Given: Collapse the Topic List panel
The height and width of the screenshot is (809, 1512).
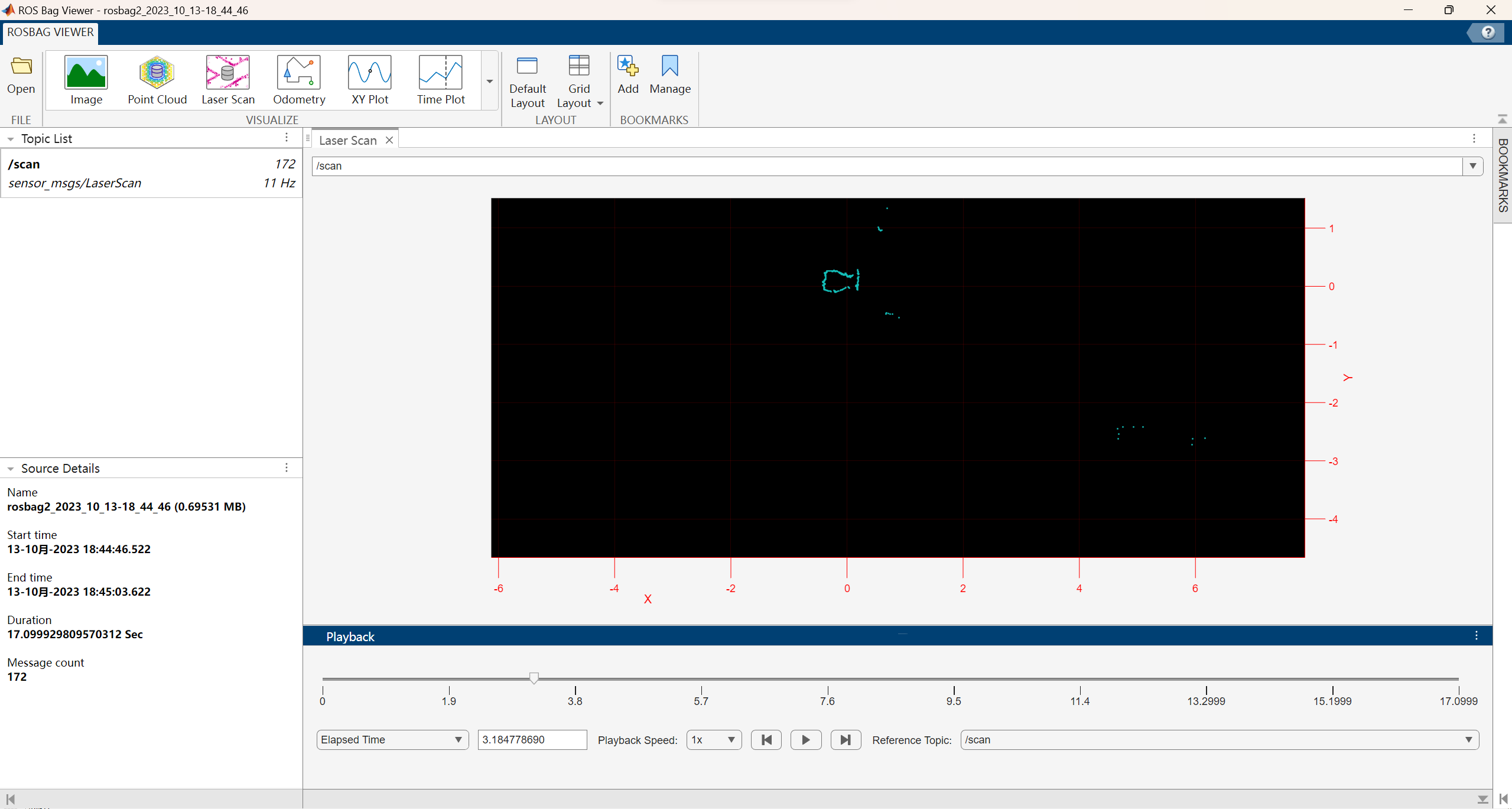Looking at the screenshot, I should point(10,138).
